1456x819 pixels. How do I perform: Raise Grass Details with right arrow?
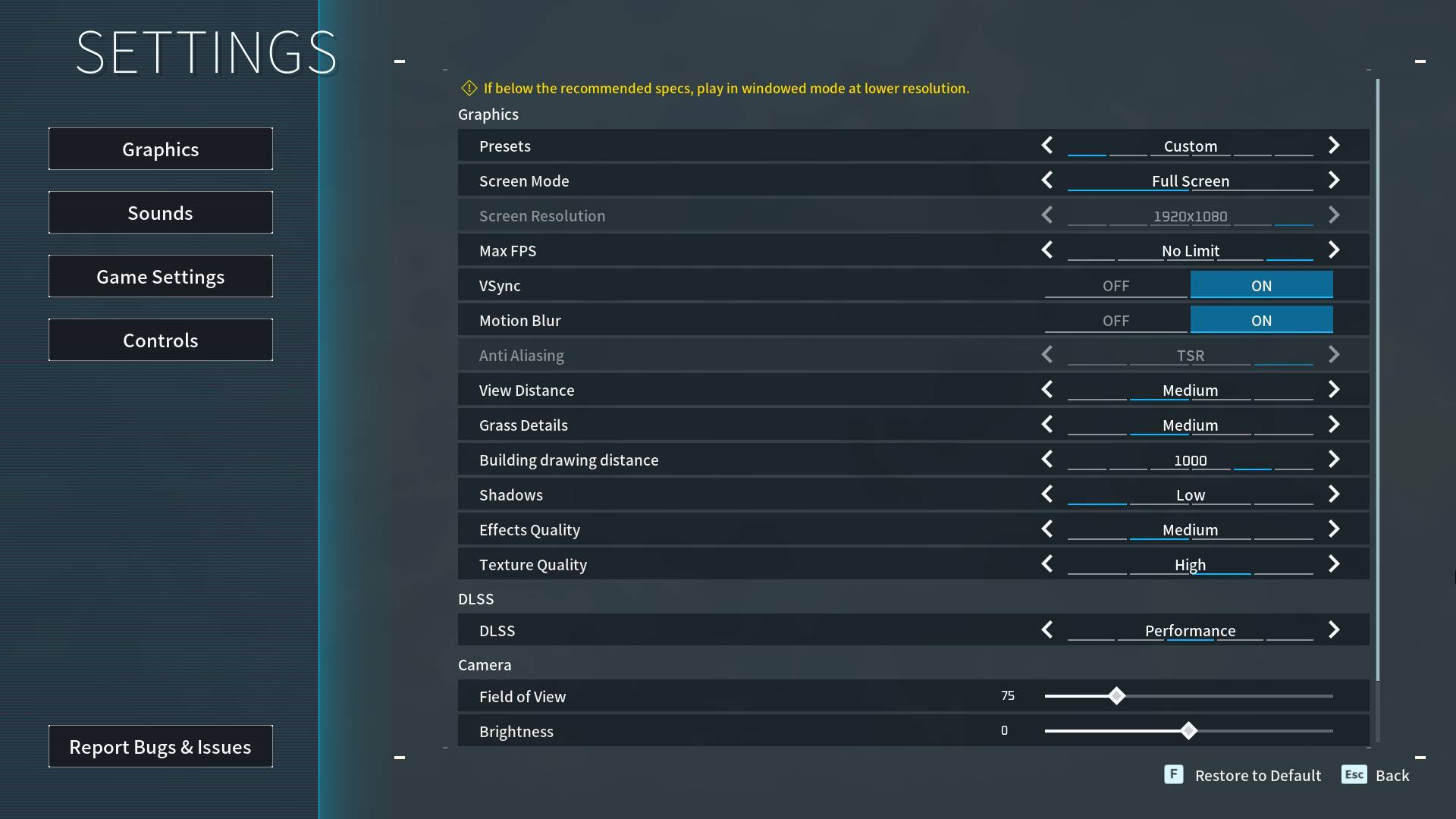pyautogui.click(x=1334, y=424)
